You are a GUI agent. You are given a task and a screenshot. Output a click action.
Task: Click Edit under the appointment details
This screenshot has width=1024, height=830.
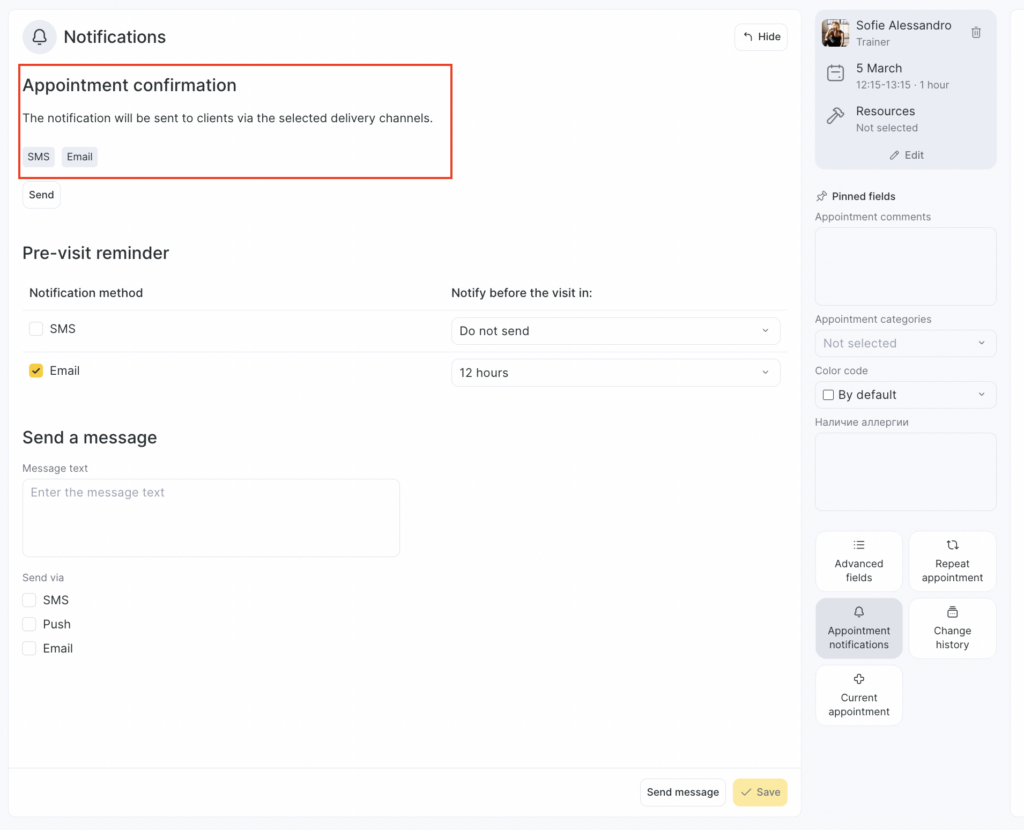click(906, 155)
